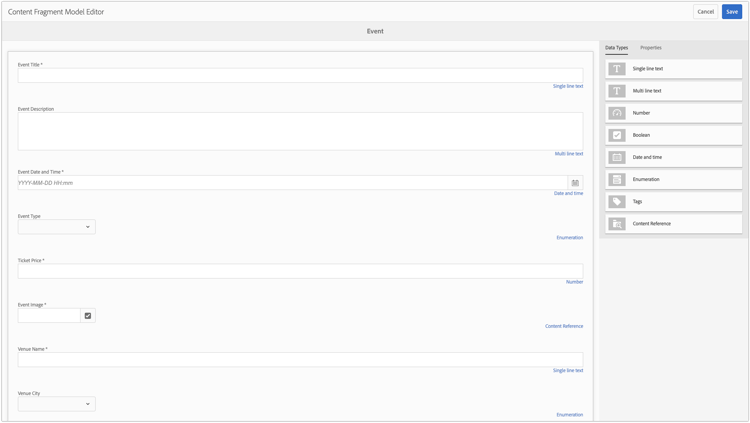Click the Date and time field type link

click(568, 193)
